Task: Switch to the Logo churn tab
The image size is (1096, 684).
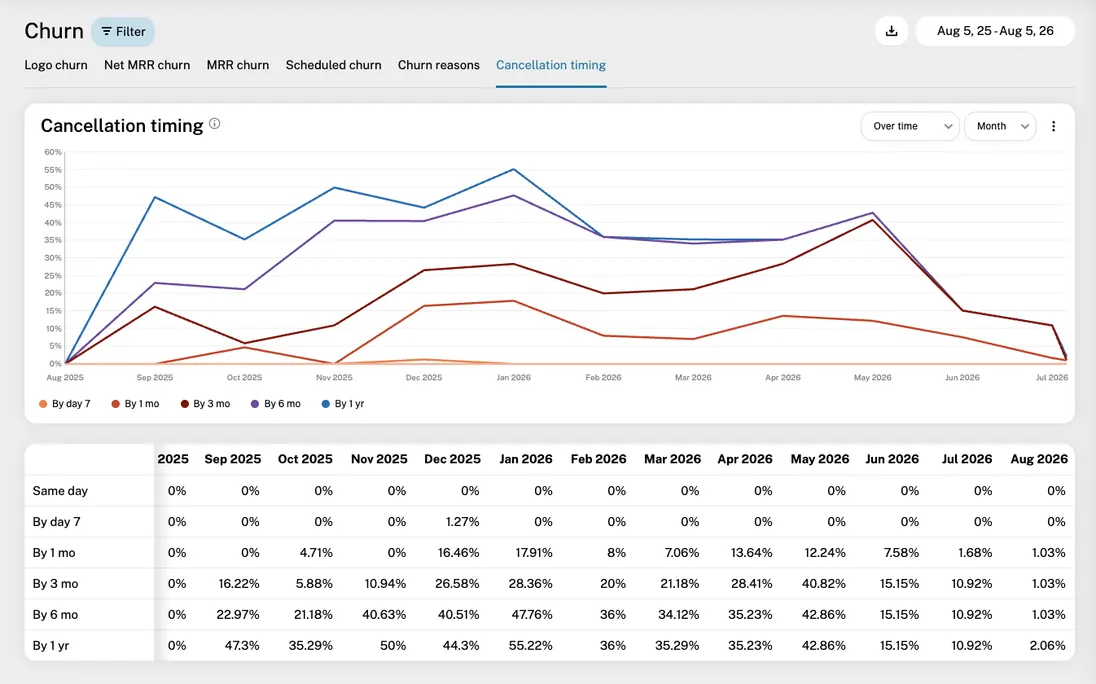Action: 56,65
